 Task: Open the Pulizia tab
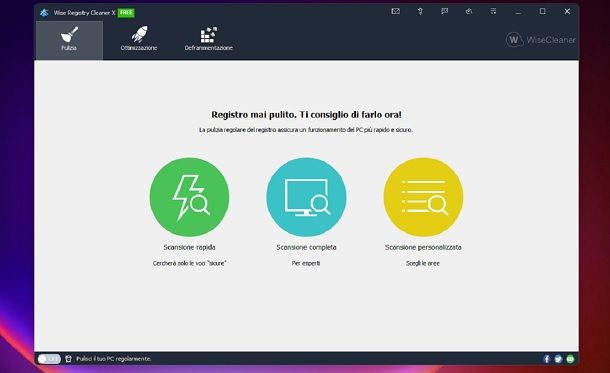[x=69, y=40]
